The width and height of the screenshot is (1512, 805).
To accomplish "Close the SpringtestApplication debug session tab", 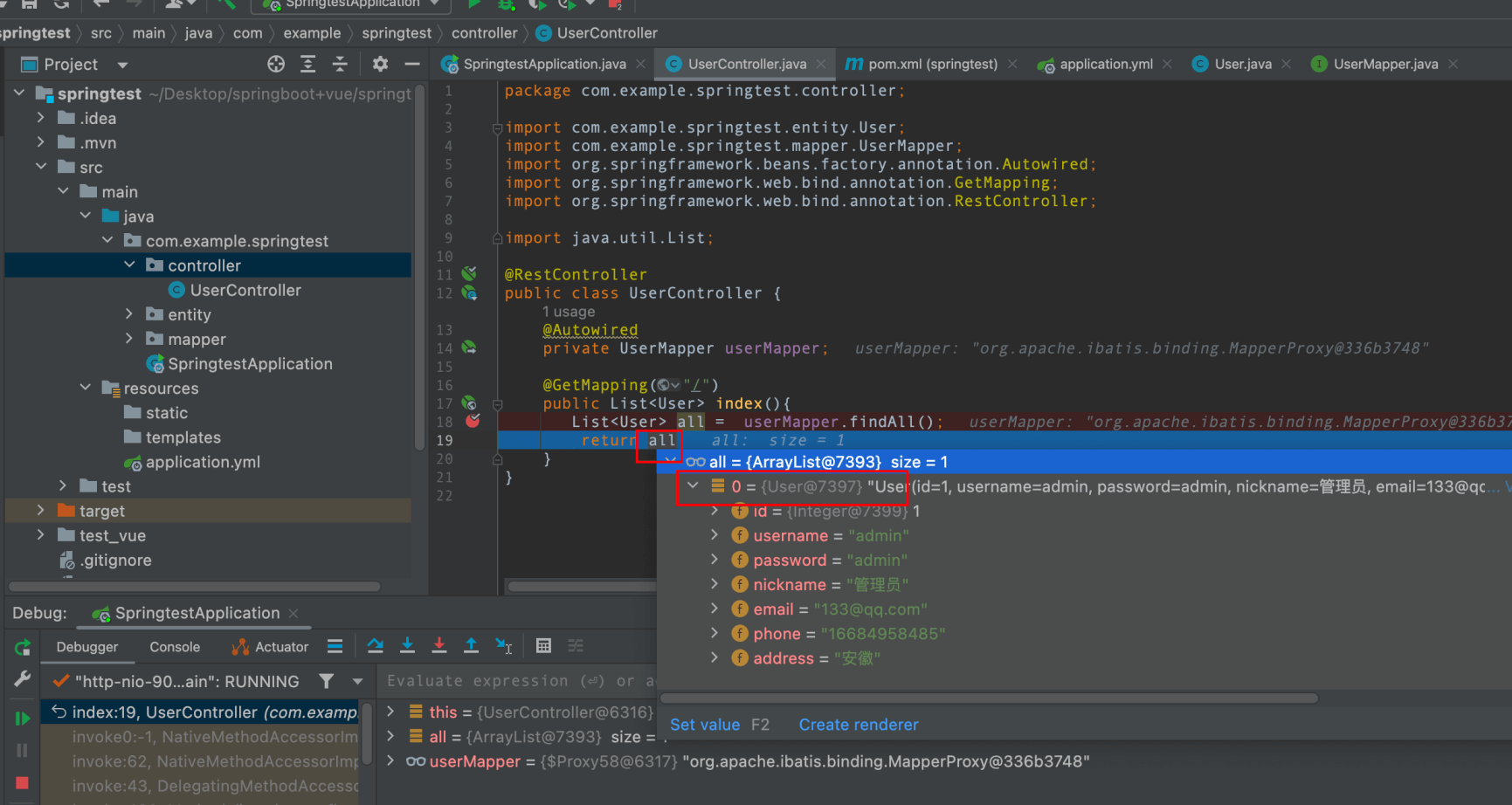I will 293,613.
